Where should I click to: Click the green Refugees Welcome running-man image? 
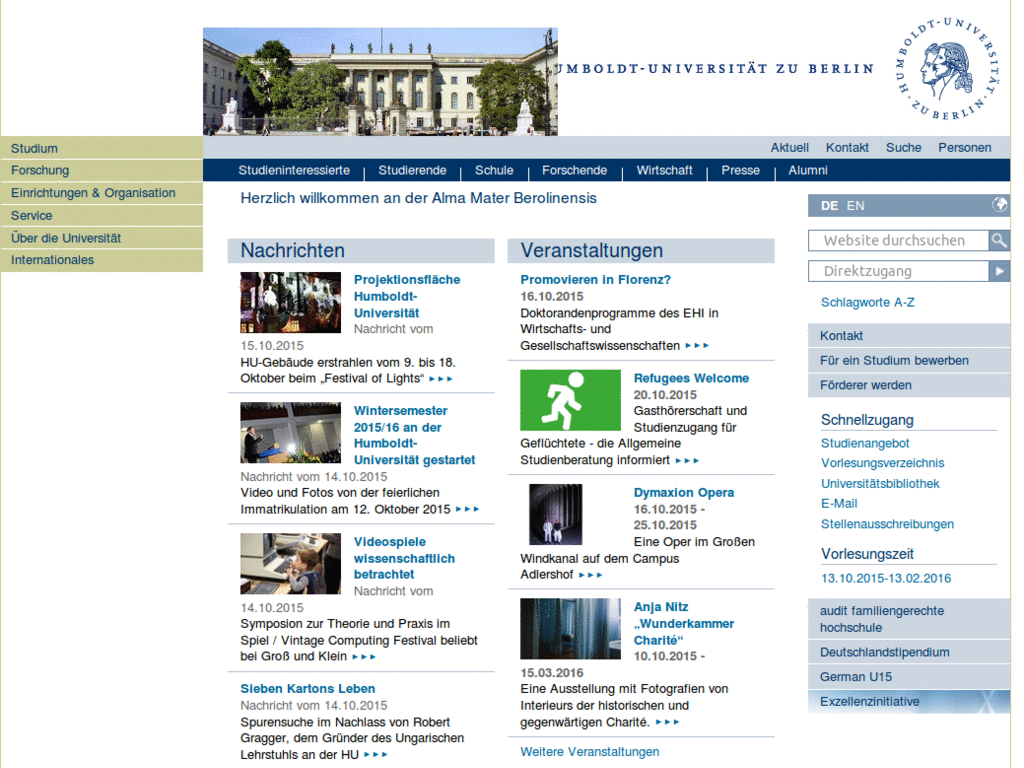[x=570, y=400]
